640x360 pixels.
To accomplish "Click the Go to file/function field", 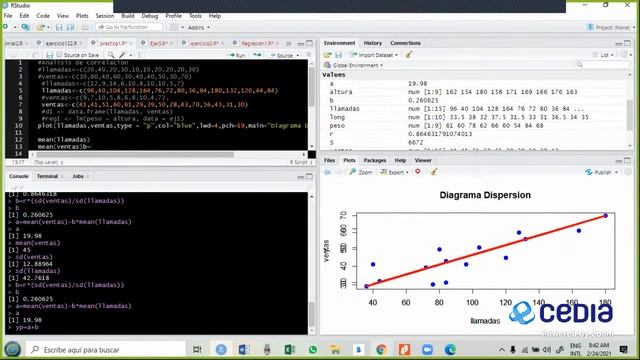I will 129,27.
